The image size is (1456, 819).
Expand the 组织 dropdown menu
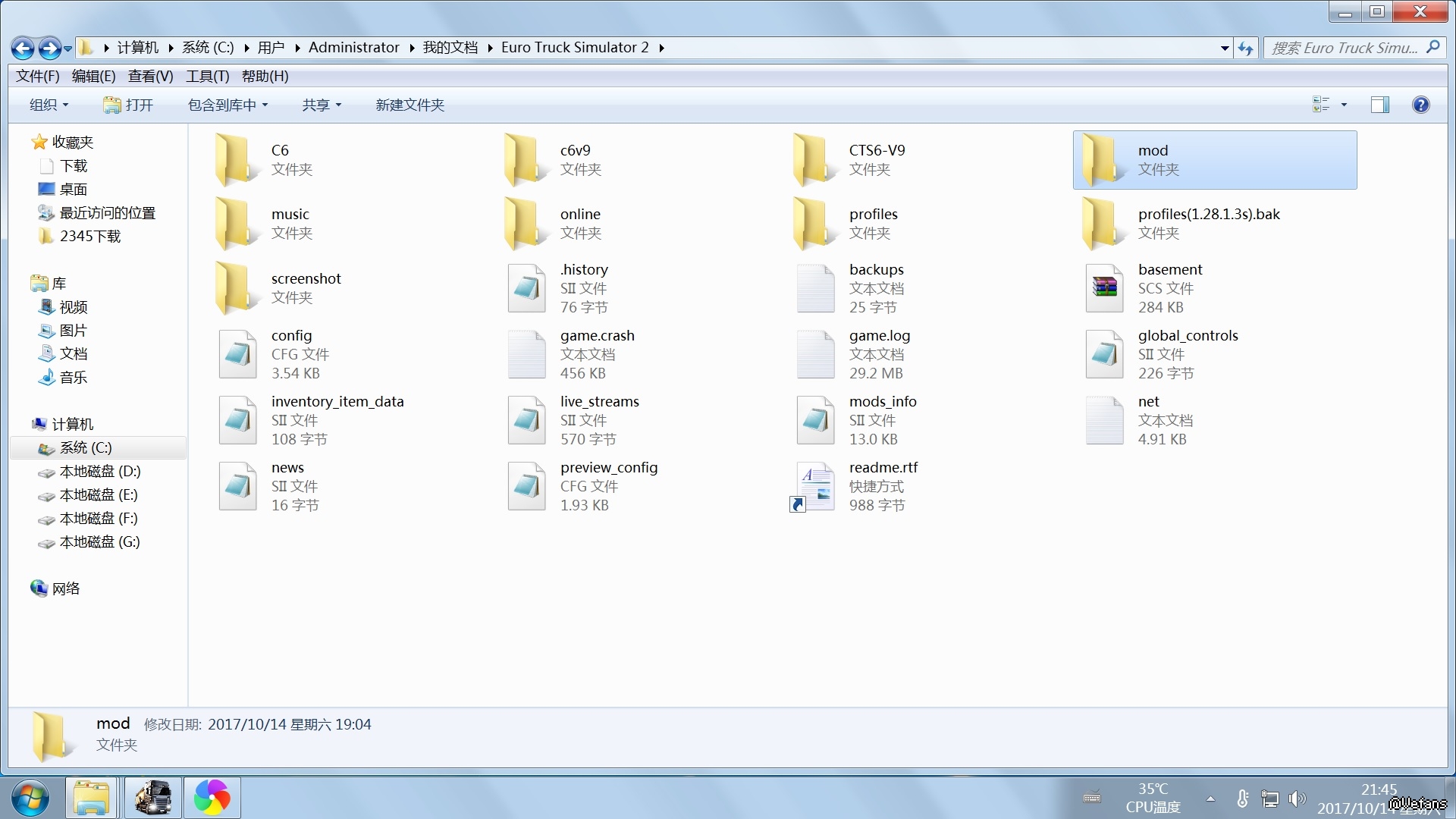[49, 105]
